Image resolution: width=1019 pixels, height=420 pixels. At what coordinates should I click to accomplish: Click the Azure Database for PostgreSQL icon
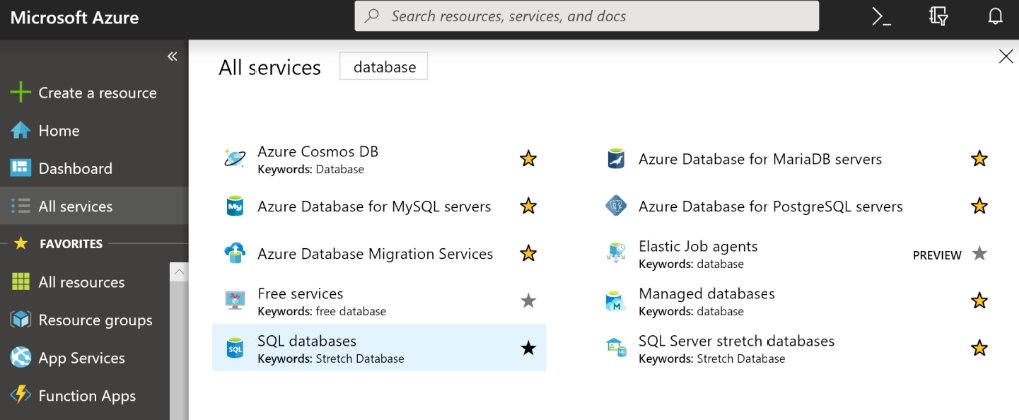[x=617, y=207]
